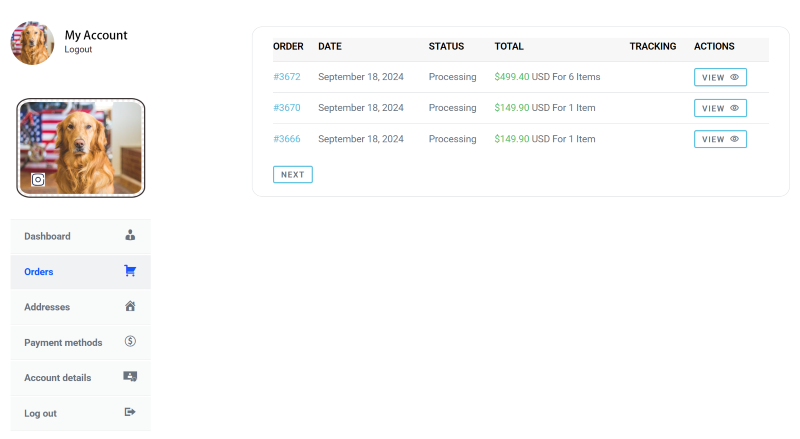Viewport: 800px width, 439px height.
Task: Open order #3666 link
Action: (x=287, y=139)
